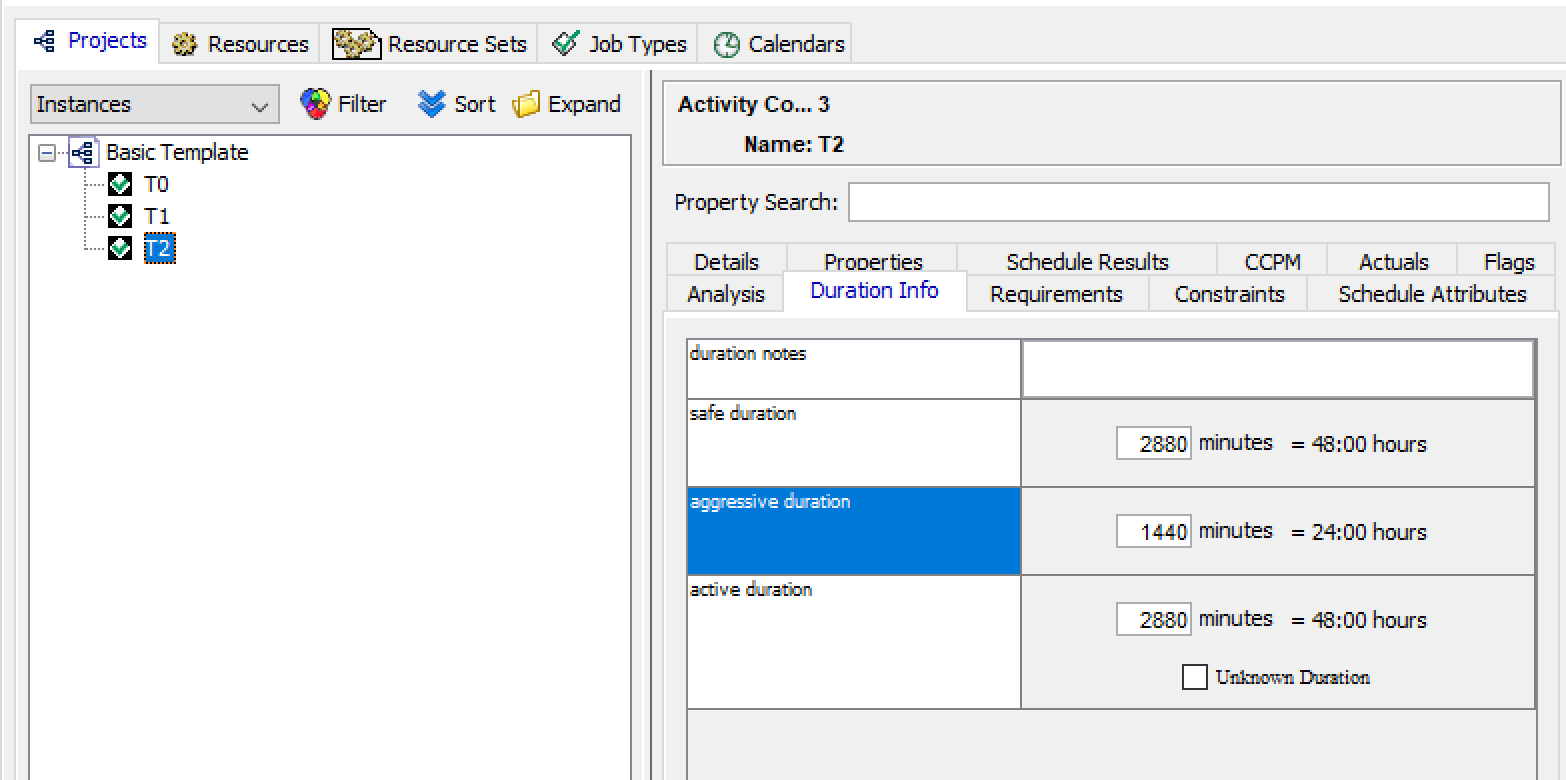
Task: Select the aggressive duration row label
Action: coord(853,530)
